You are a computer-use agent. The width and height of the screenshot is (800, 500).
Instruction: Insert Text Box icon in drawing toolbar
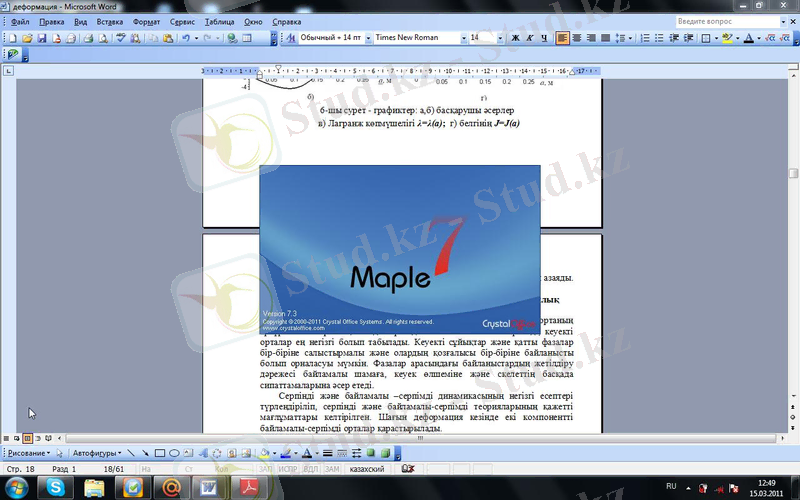(189, 453)
